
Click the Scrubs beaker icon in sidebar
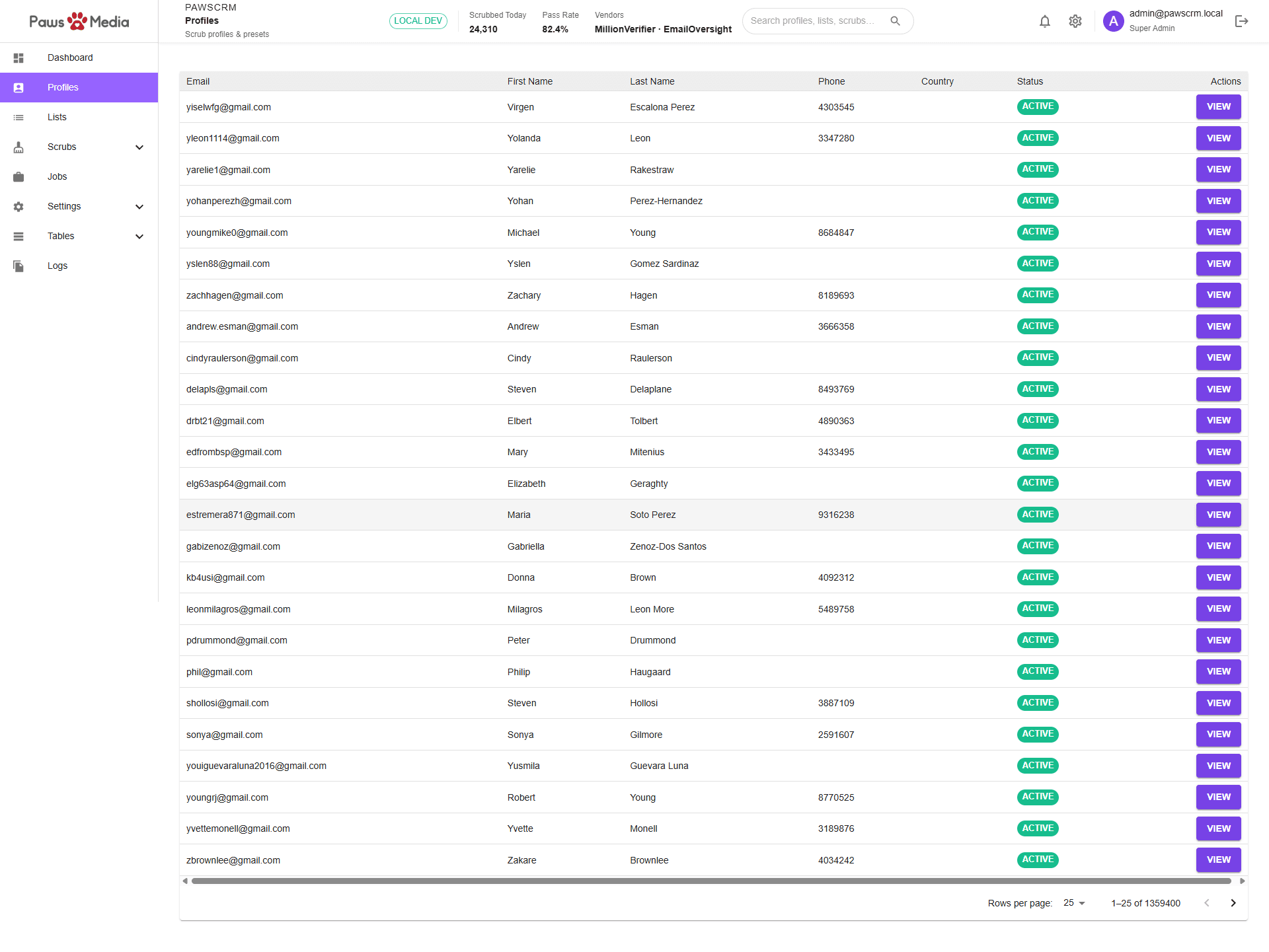[19, 147]
